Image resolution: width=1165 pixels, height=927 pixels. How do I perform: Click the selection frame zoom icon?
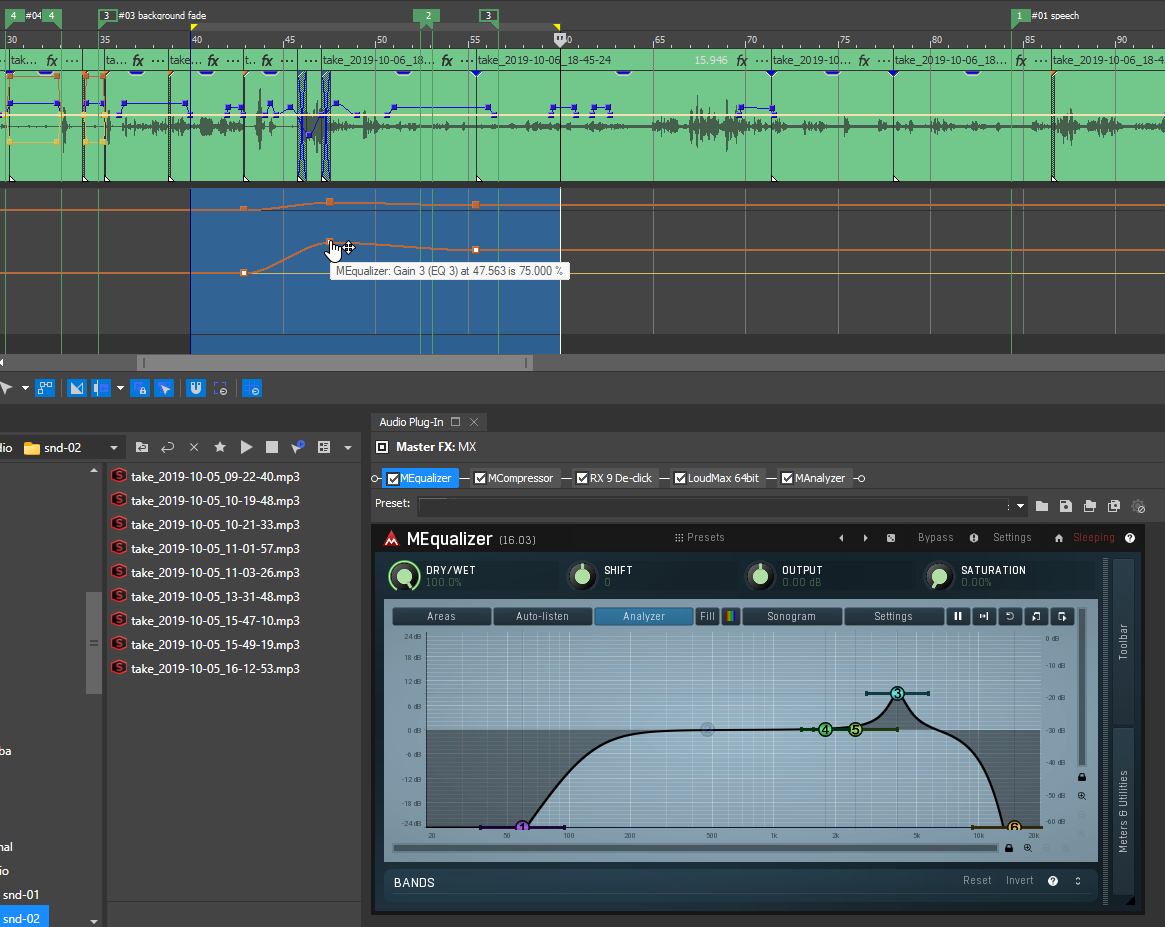point(221,388)
